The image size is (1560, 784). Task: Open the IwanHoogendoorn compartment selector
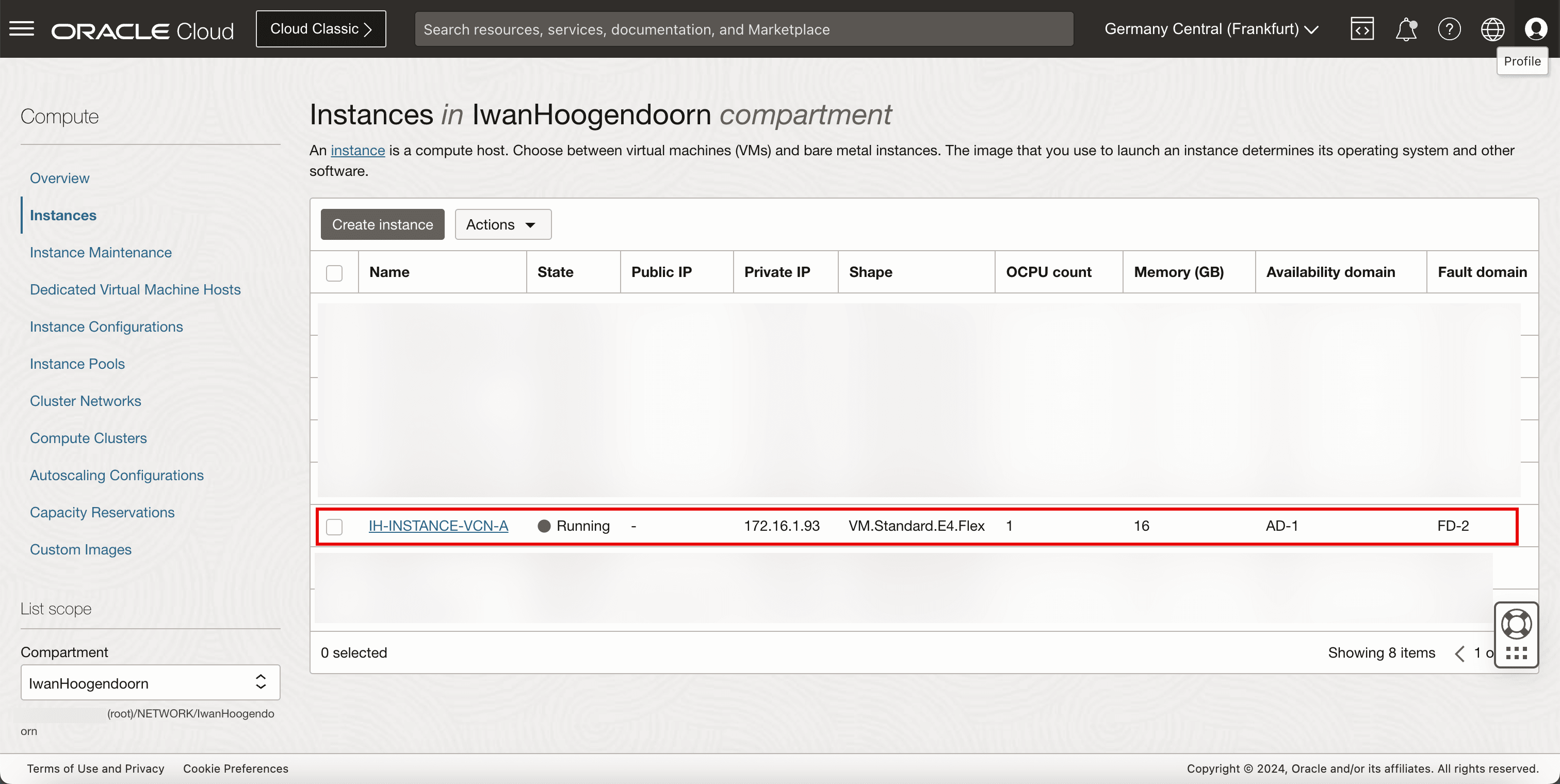pos(150,683)
